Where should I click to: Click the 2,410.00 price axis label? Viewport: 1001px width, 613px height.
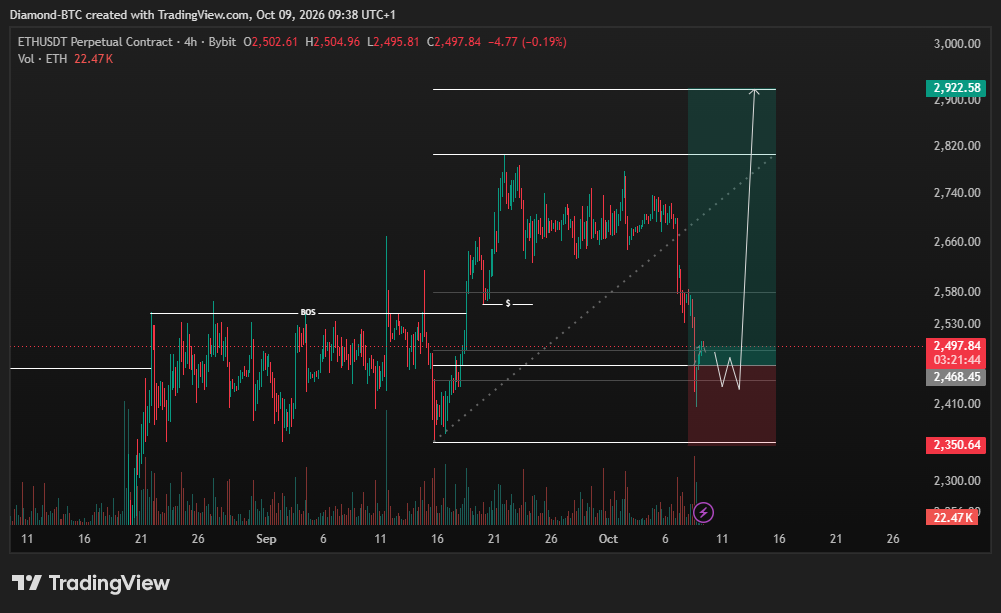click(957, 404)
